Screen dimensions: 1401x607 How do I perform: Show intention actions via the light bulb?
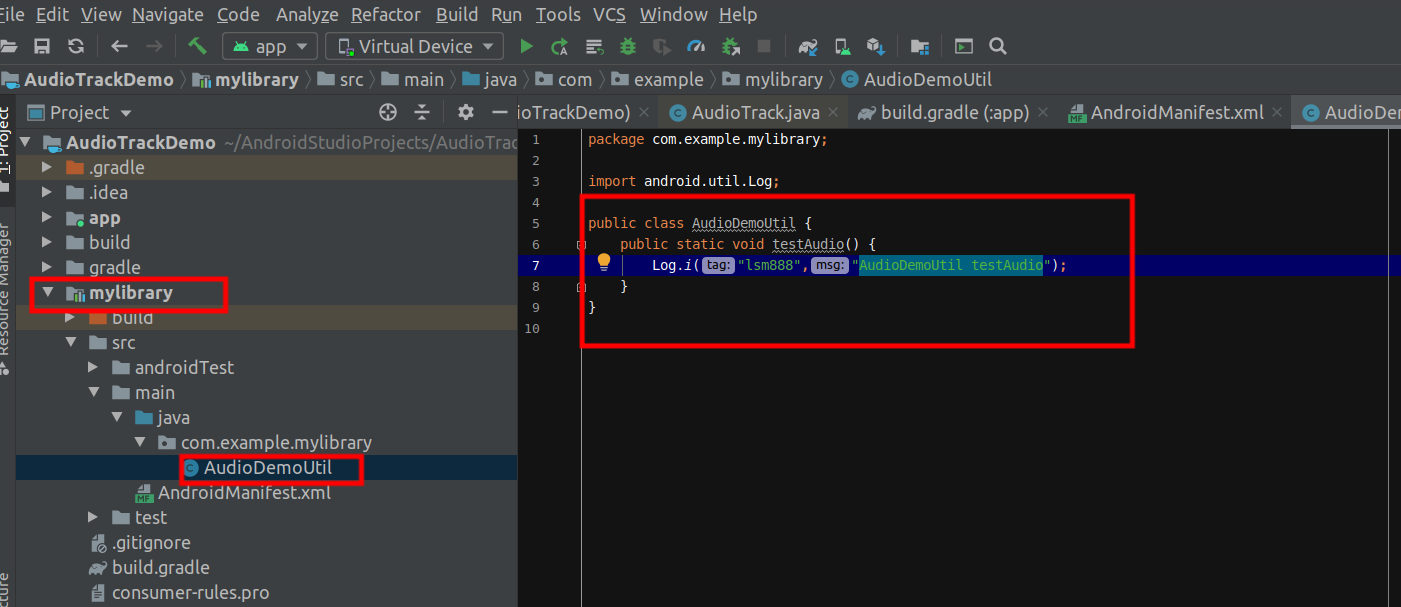[604, 263]
